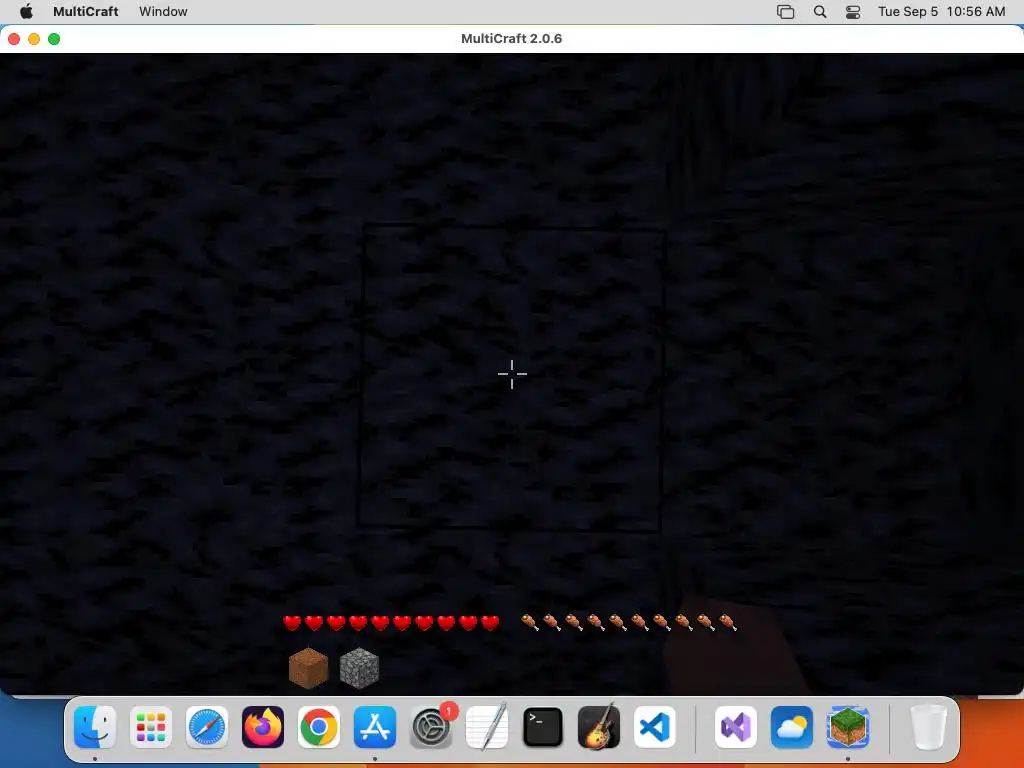Viewport: 1024px width, 768px height.
Task: Open Spotlight search in menu bar
Action: click(x=820, y=11)
